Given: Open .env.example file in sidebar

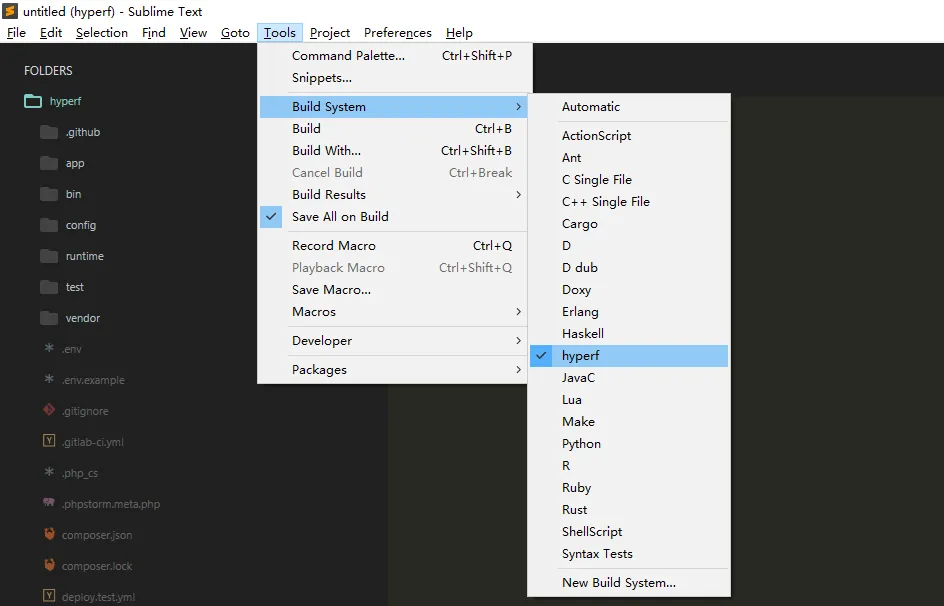Looking at the screenshot, I should tap(93, 380).
